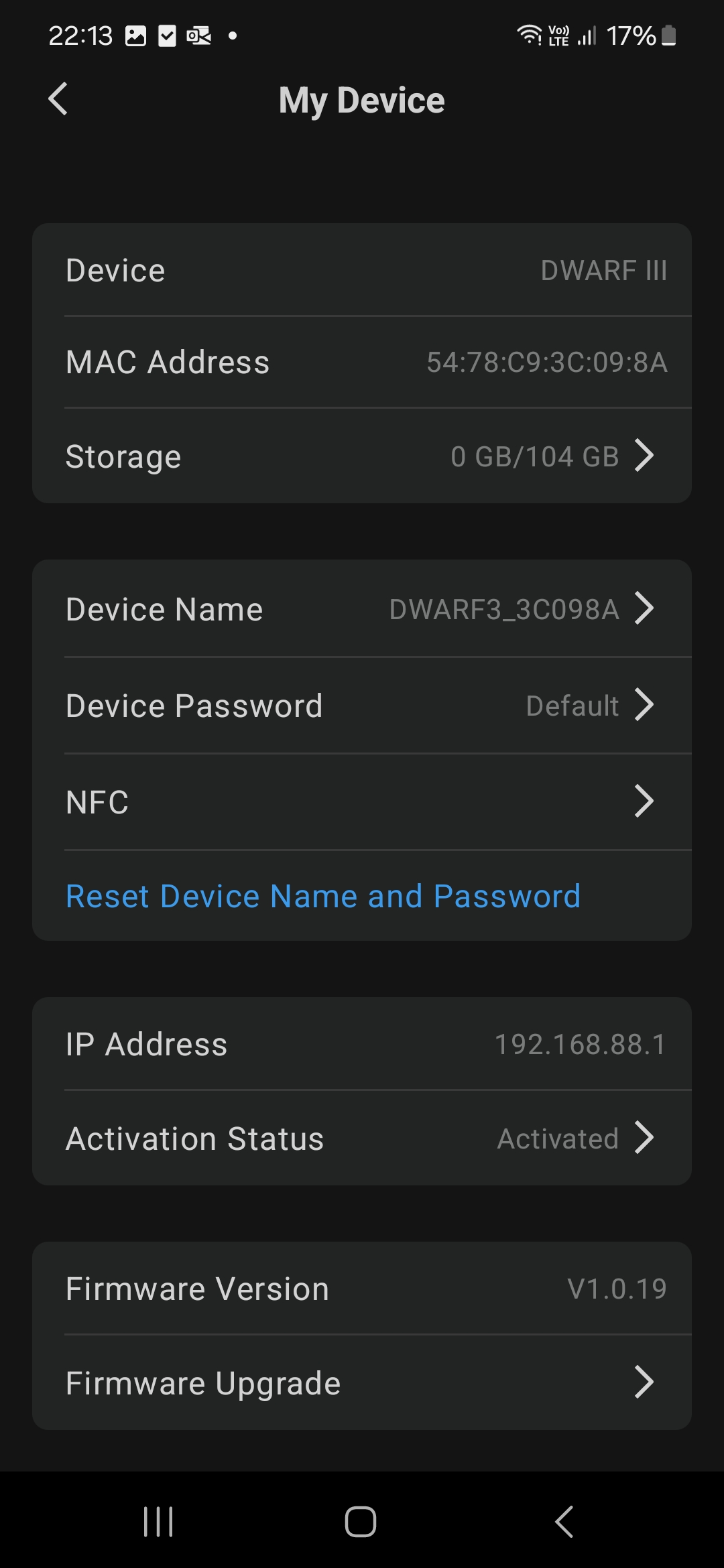Screen dimensions: 724x1568
Task: Tap the back arrow beside My Device
Action: click(58, 99)
